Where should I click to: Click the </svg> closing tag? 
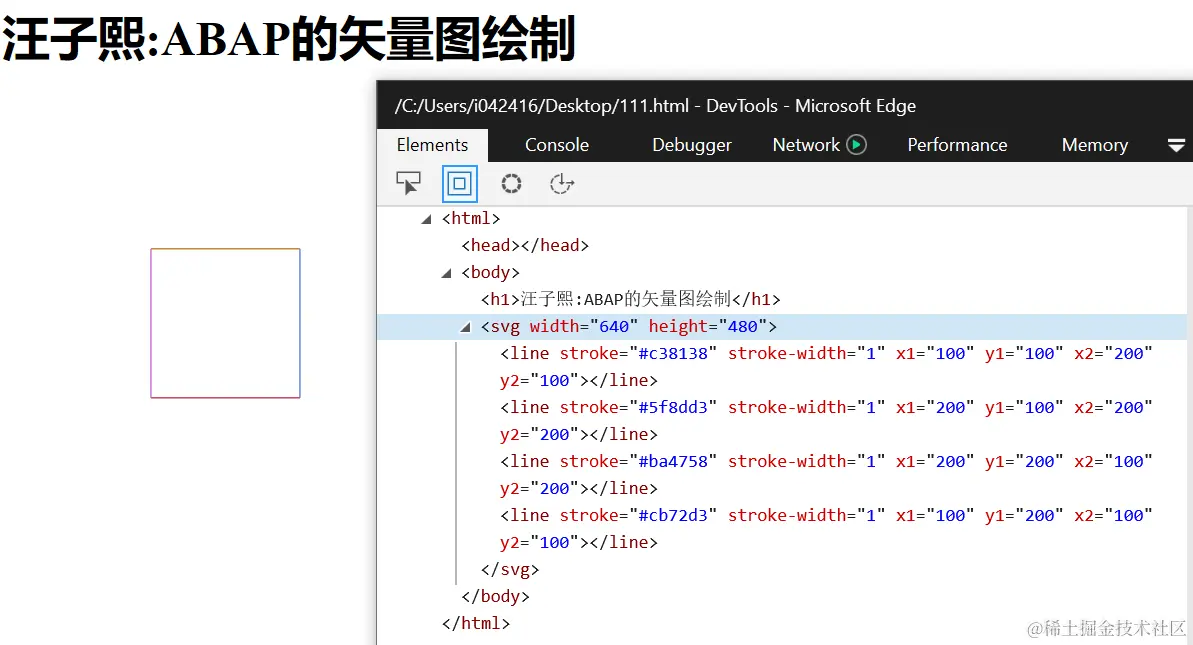tap(510, 569)
